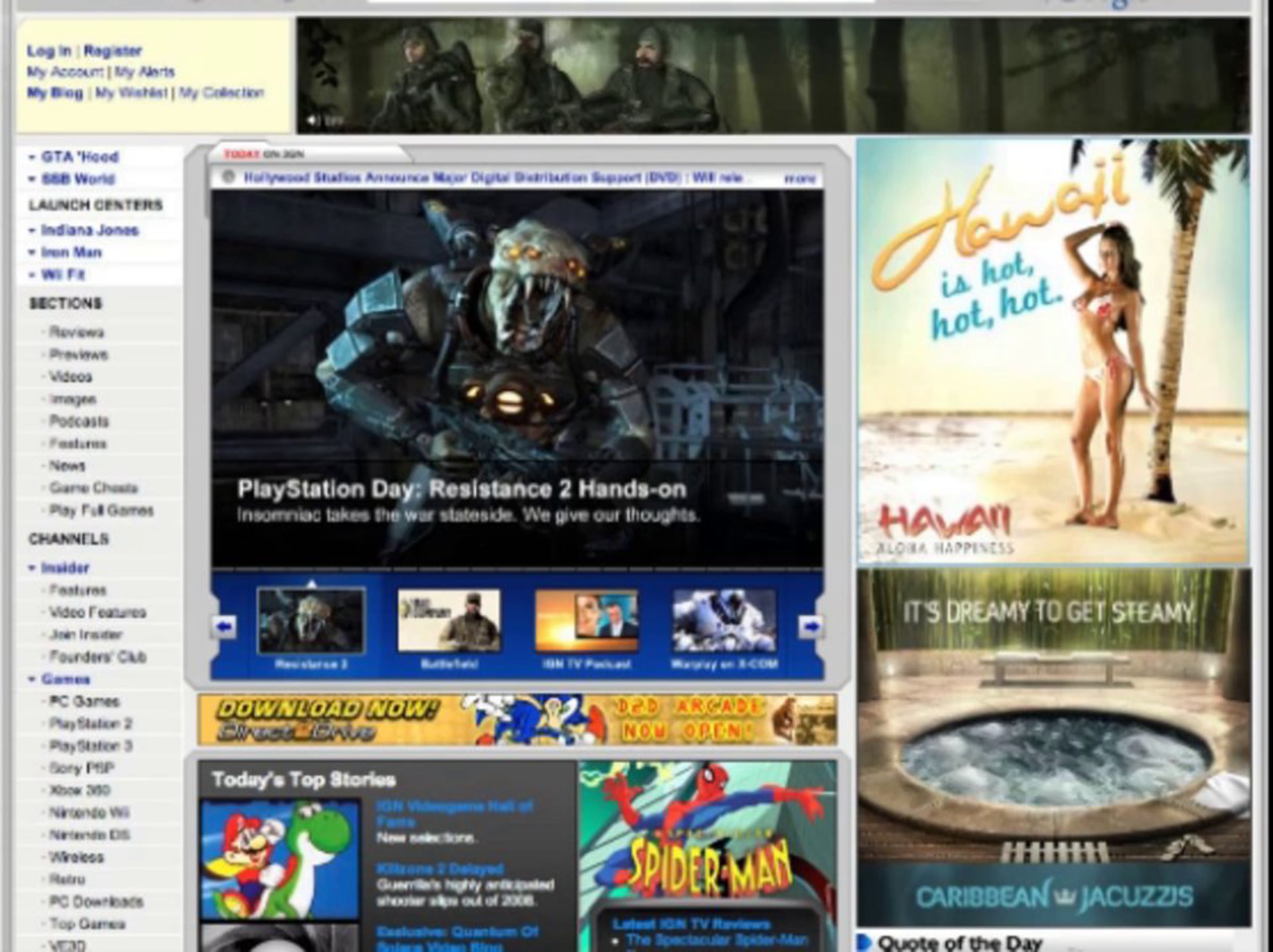Open the Today on IGN tab
Screen dimensions: 1273x952
[264, 154]
